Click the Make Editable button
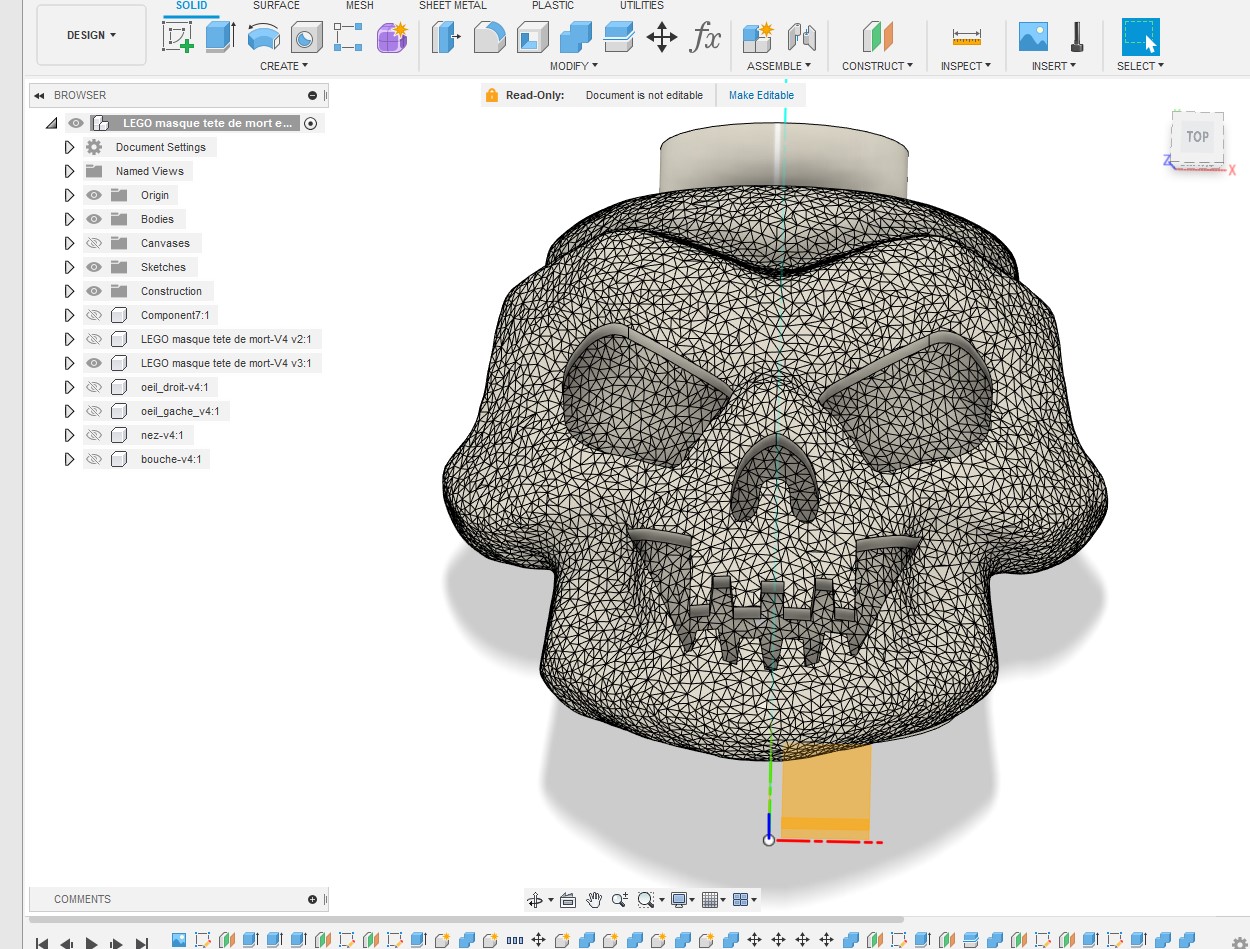The image size is (1250, 949). click(x=761, y=95)
